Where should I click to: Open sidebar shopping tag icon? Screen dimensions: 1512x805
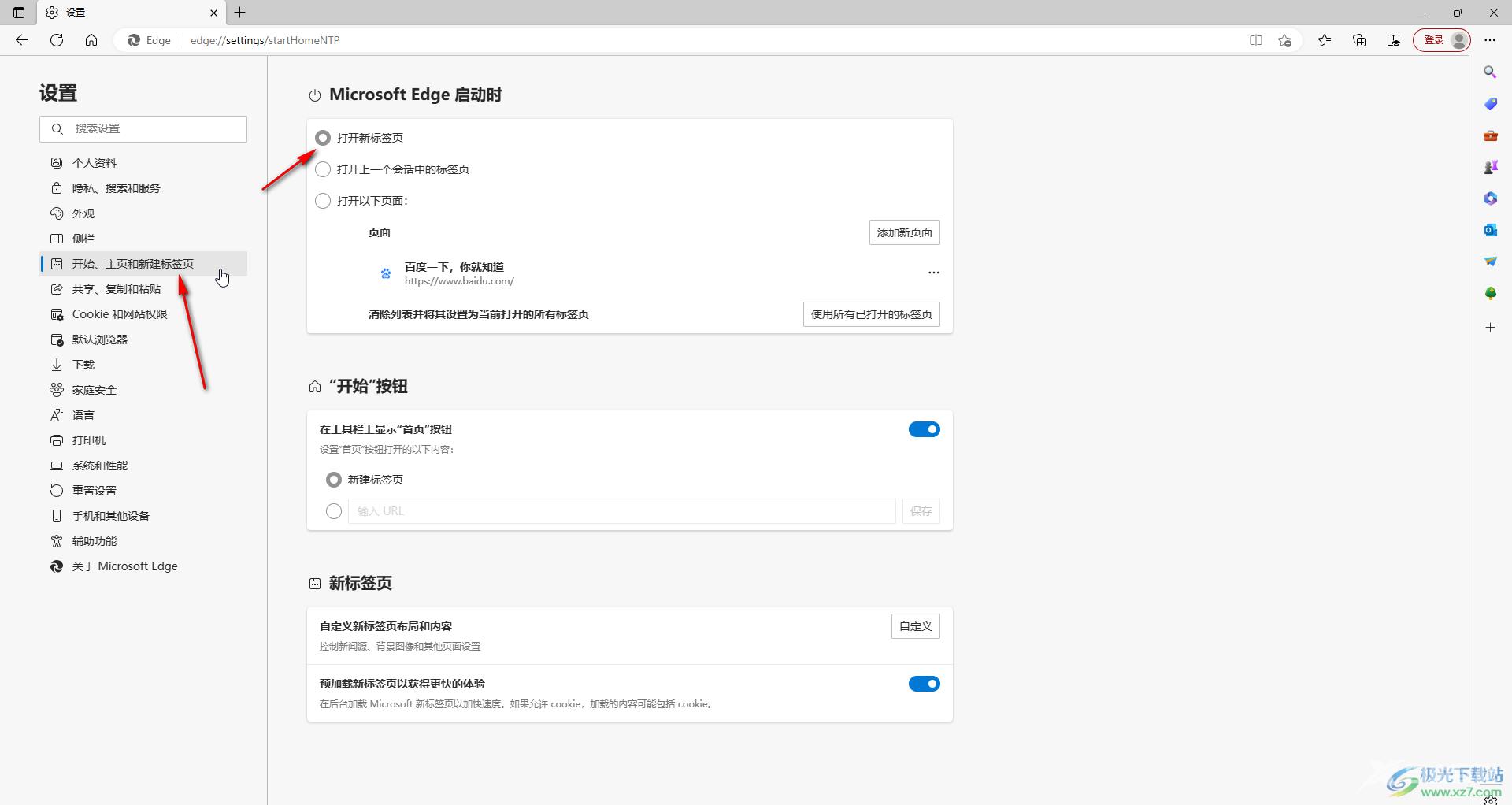(1490, 104)
